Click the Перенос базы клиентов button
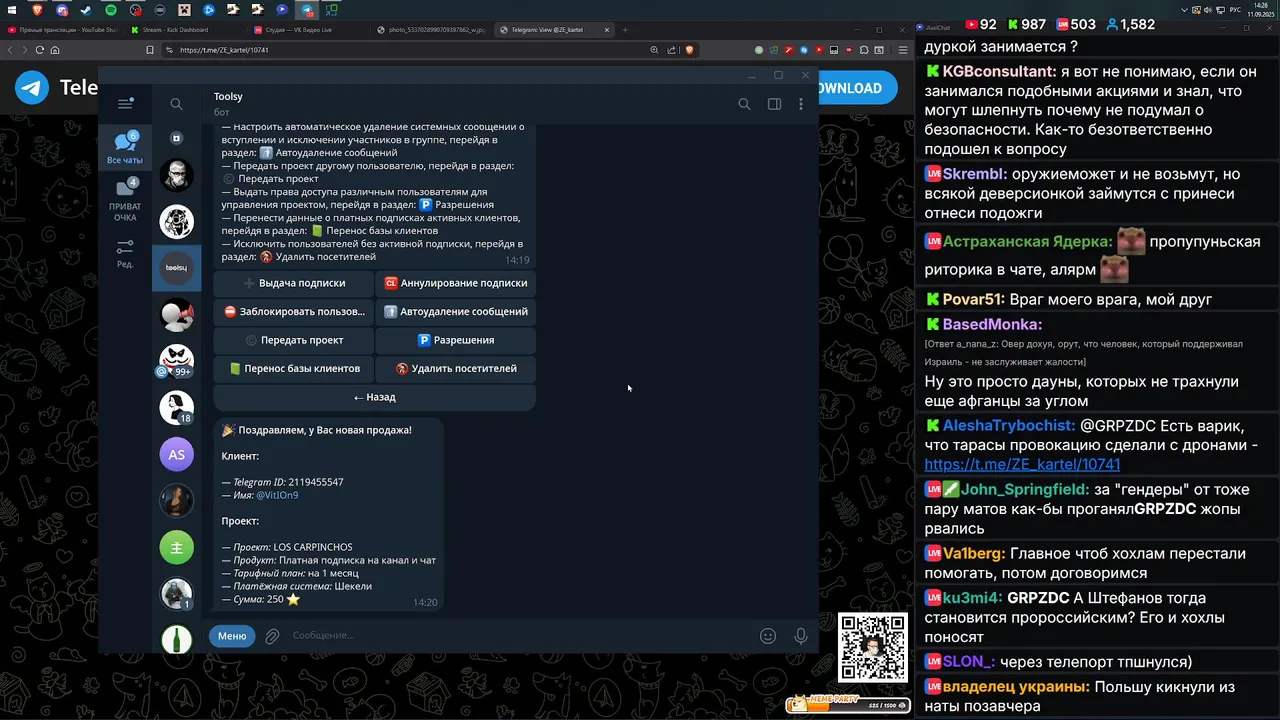Image resolution: width=1280 pixels, height=720 pixels. coord(294,368)
